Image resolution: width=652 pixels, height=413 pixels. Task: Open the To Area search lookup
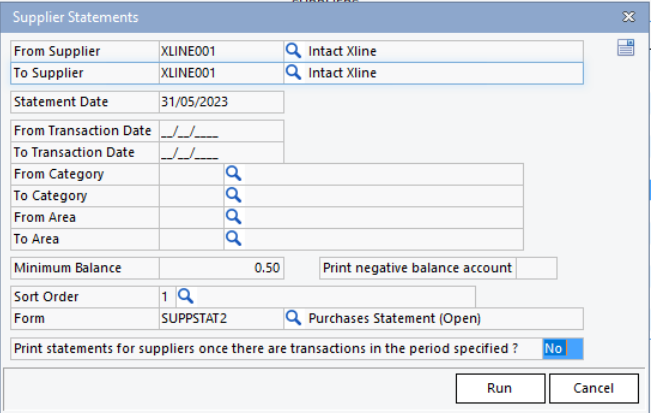click(x=233, y=238)
